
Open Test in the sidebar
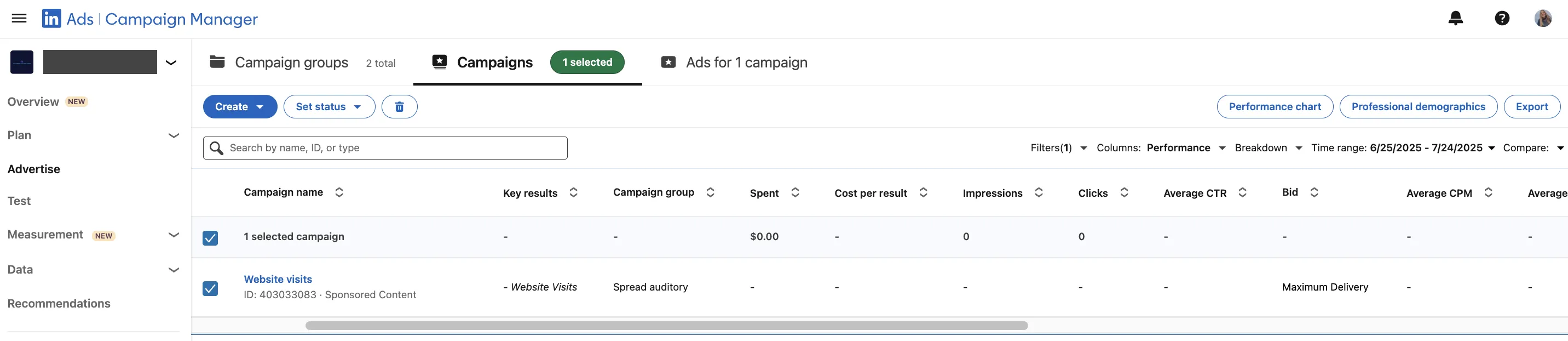tap(19, 201)
